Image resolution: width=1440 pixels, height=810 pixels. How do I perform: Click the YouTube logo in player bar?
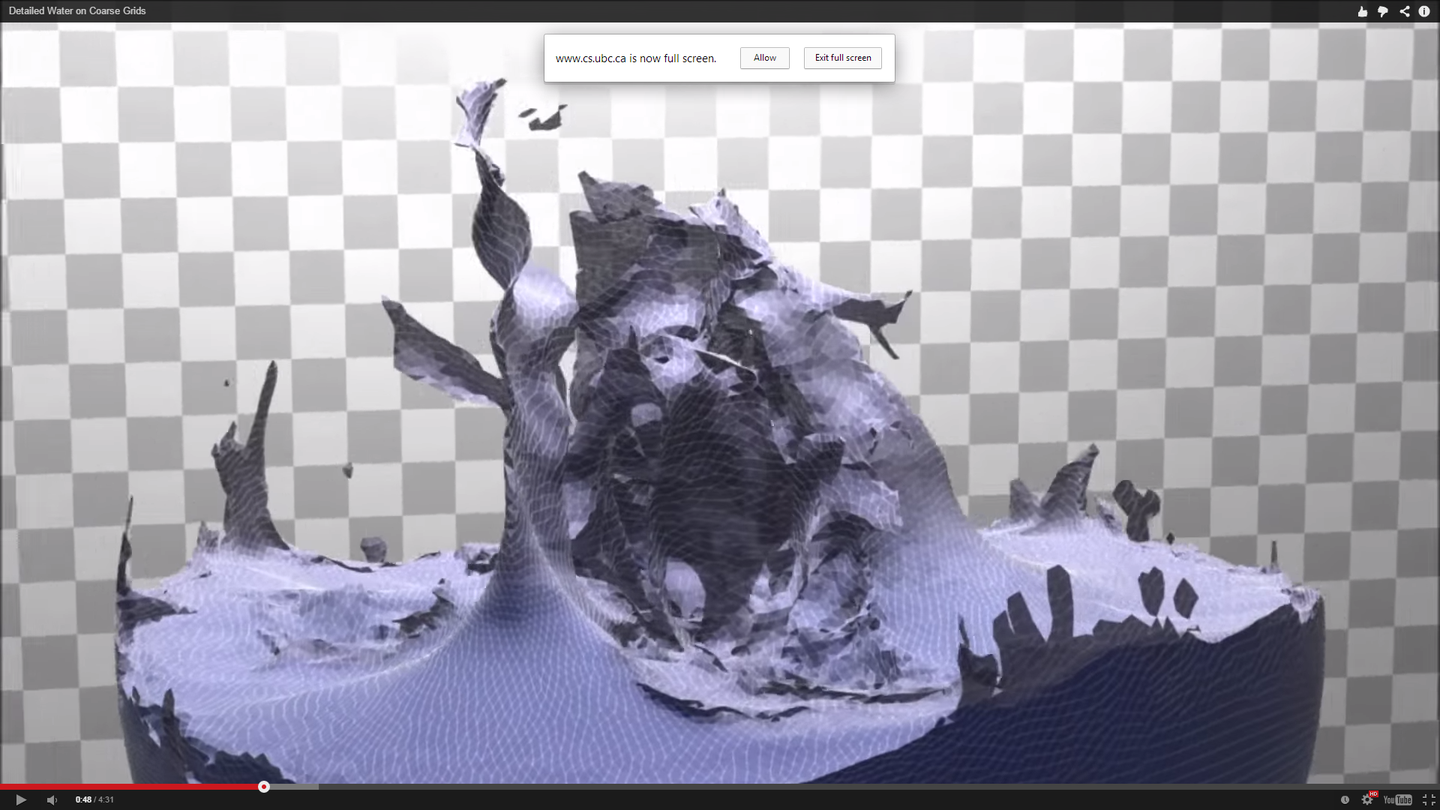tap(1398, 800)
